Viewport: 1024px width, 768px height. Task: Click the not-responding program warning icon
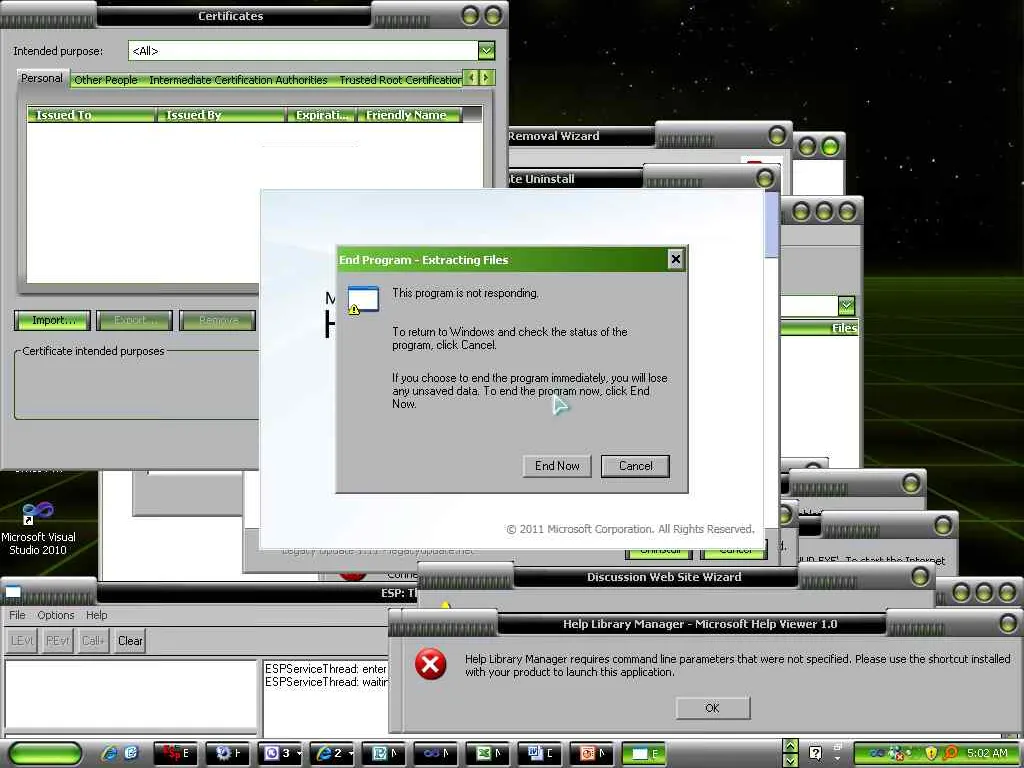[363, 300]
